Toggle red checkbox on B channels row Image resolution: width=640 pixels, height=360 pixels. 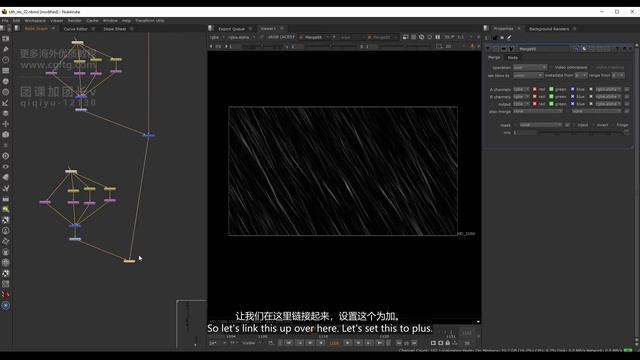pyautogui.click(x=534, y=97)
